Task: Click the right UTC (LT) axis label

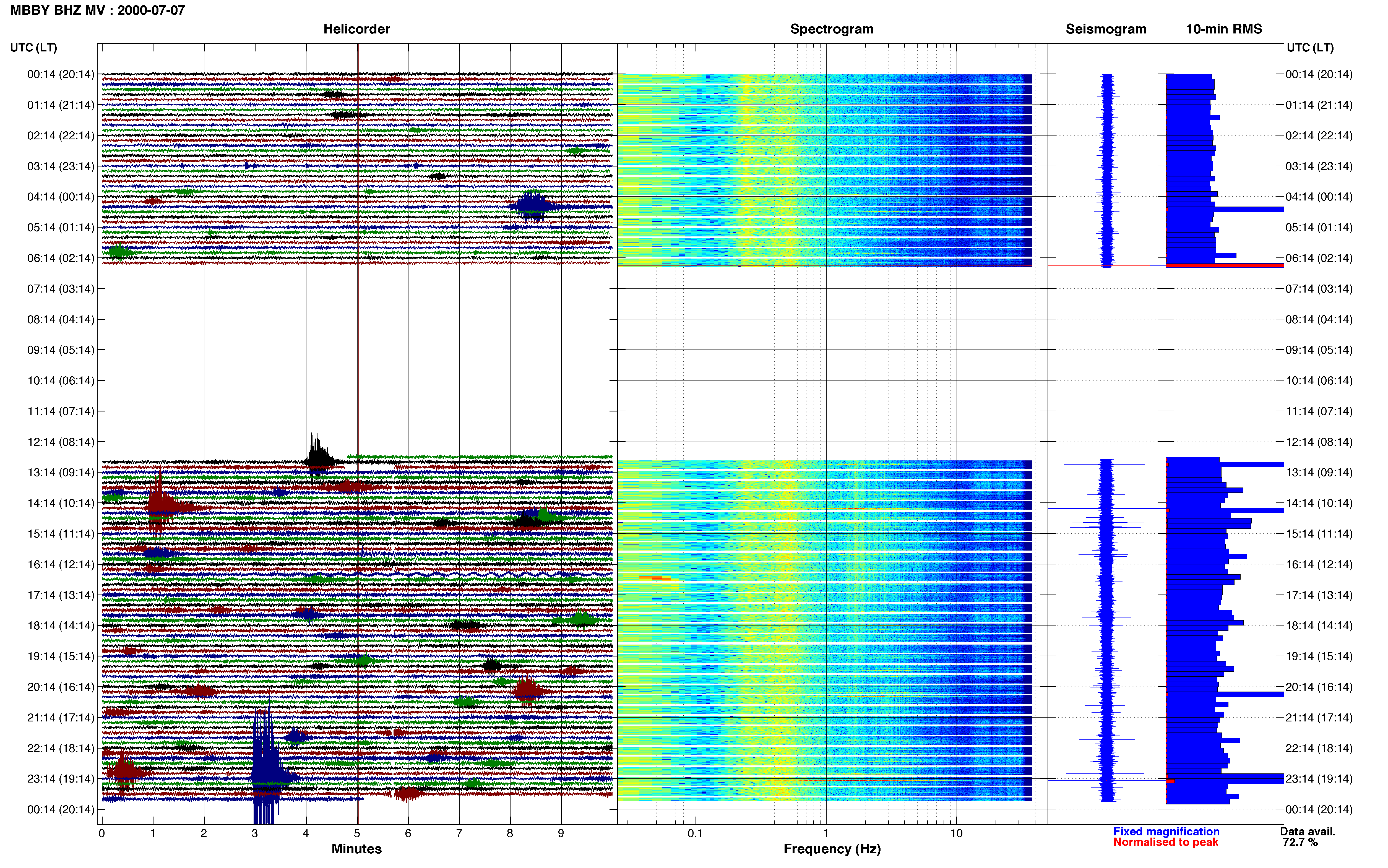Action: click(1310, 48)
